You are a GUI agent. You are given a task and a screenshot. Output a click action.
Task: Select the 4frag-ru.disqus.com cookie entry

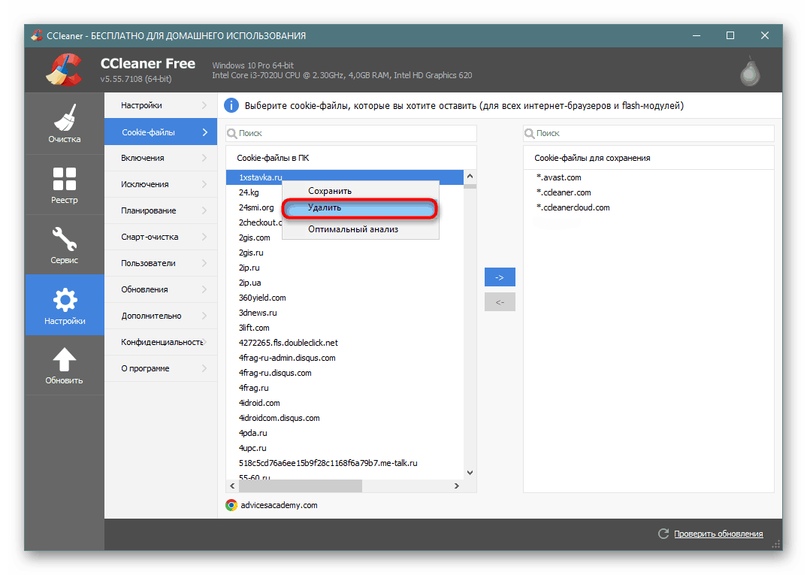click(x=275, y=373)
